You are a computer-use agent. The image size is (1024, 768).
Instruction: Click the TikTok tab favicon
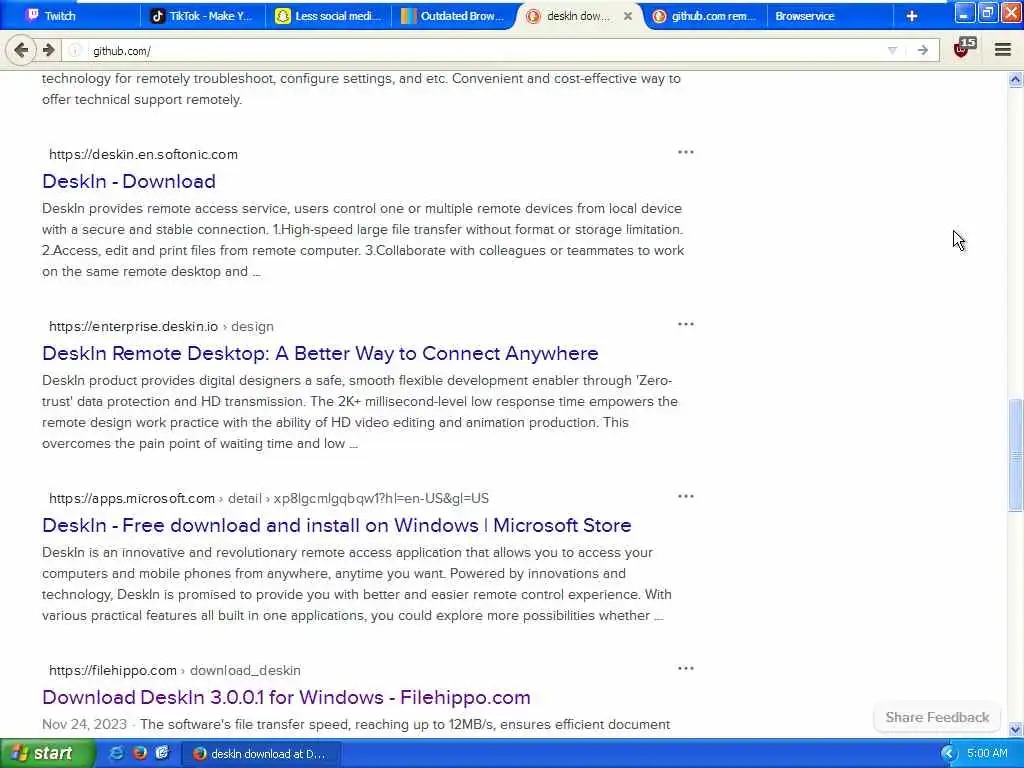pyautogui.click(x=157, y=16)
